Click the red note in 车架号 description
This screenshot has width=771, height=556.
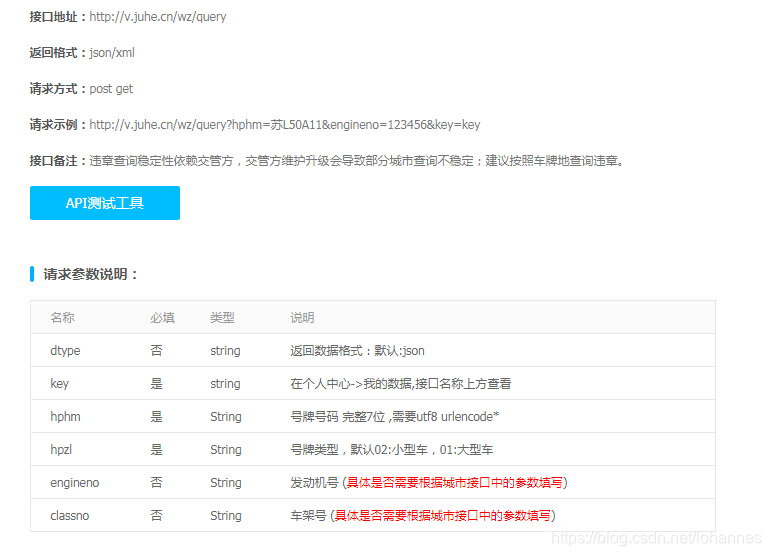[x=443, y=516]
